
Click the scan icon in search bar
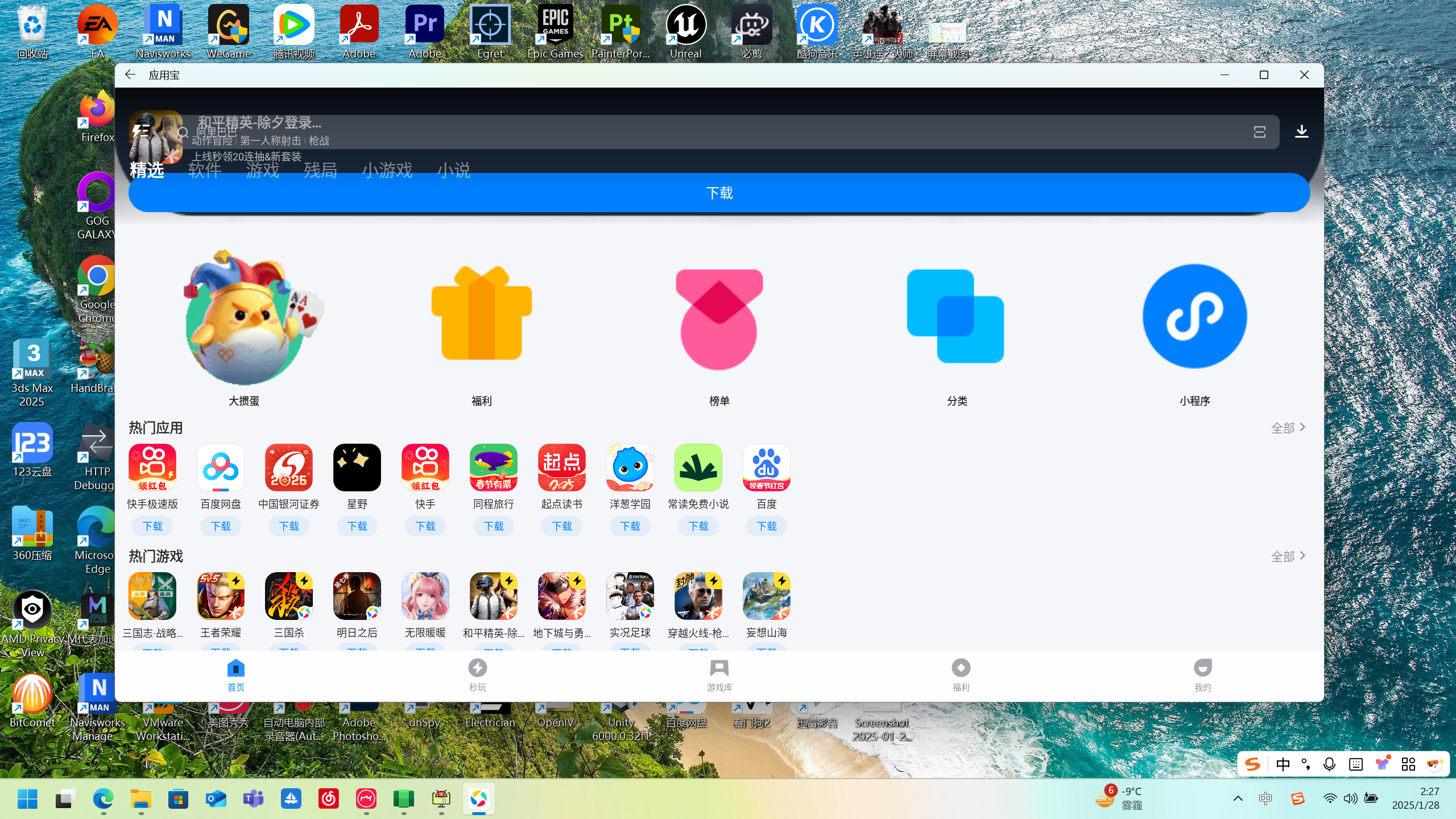[x=1259, y=132]
